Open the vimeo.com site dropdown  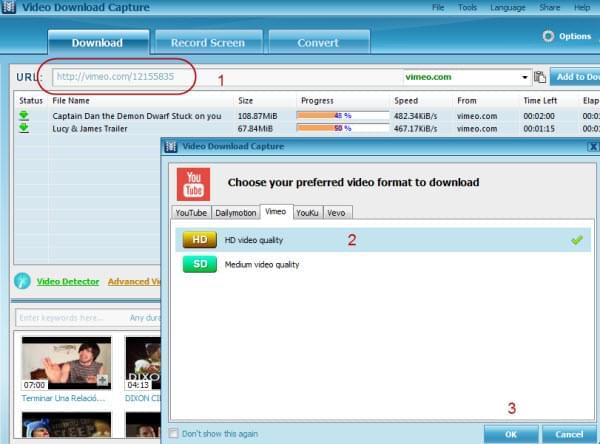point(525,77)
